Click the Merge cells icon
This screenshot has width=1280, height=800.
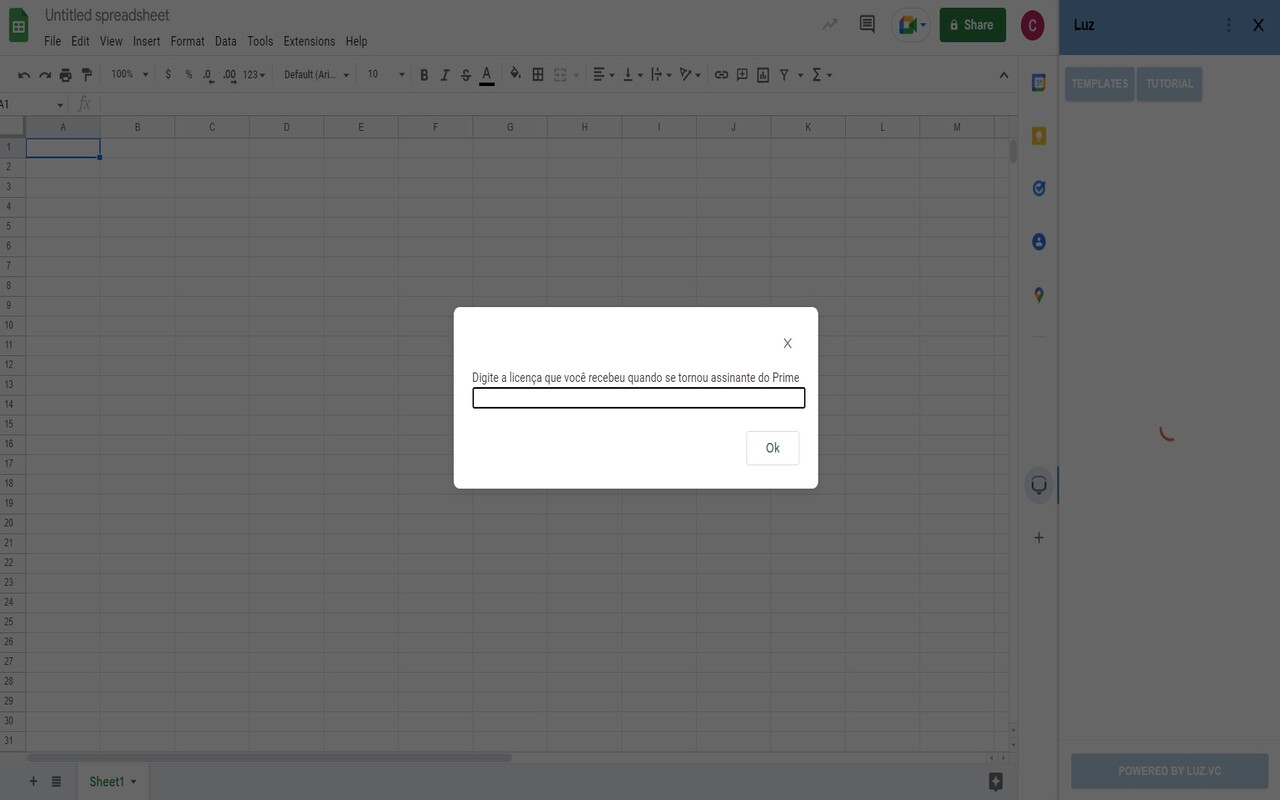560,75
